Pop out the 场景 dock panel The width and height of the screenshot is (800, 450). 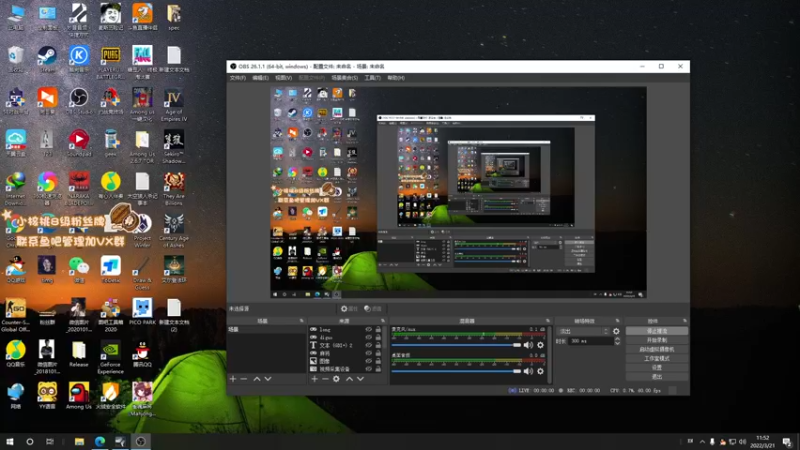pos(302,321)
